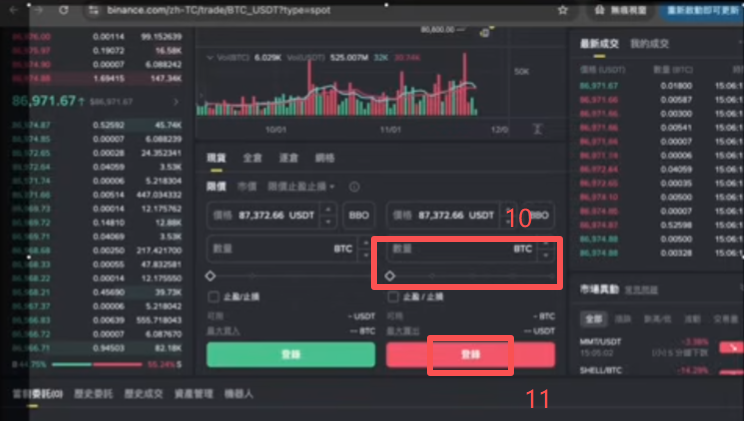Select the 全部 filter under 市場異動
Viewport: 744px width, 421px height.
594,319
